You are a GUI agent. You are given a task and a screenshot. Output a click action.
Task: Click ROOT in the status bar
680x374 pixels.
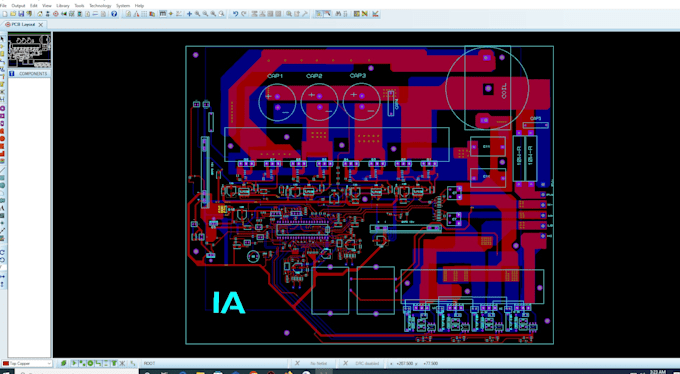(149, 364)
